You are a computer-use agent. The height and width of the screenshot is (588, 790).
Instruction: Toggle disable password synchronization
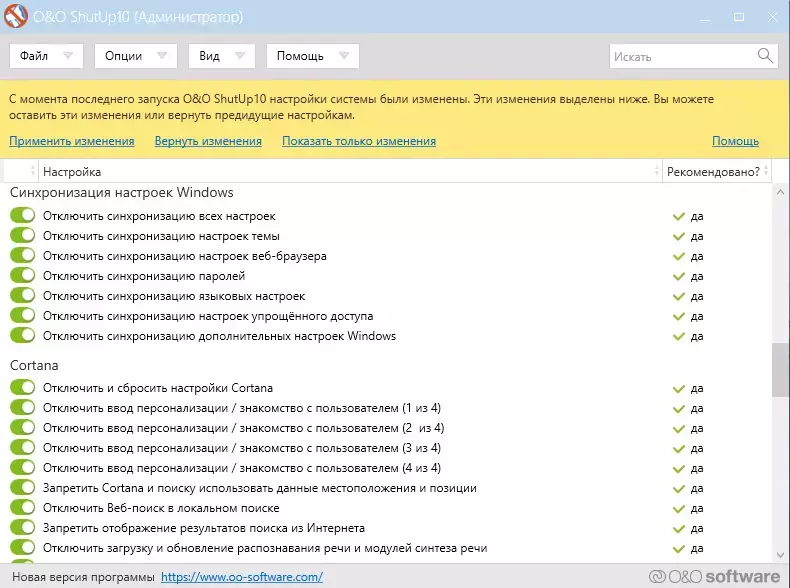(23, 275)
